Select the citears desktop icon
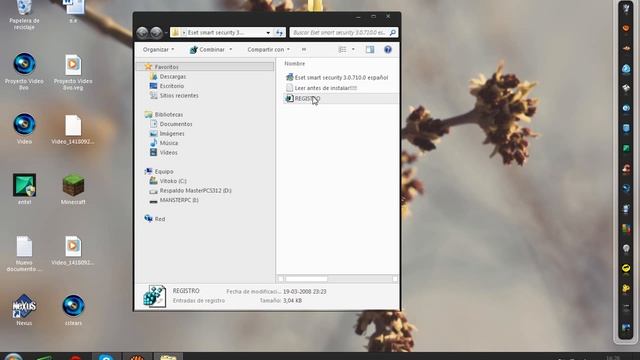 [x=73, y=310]
